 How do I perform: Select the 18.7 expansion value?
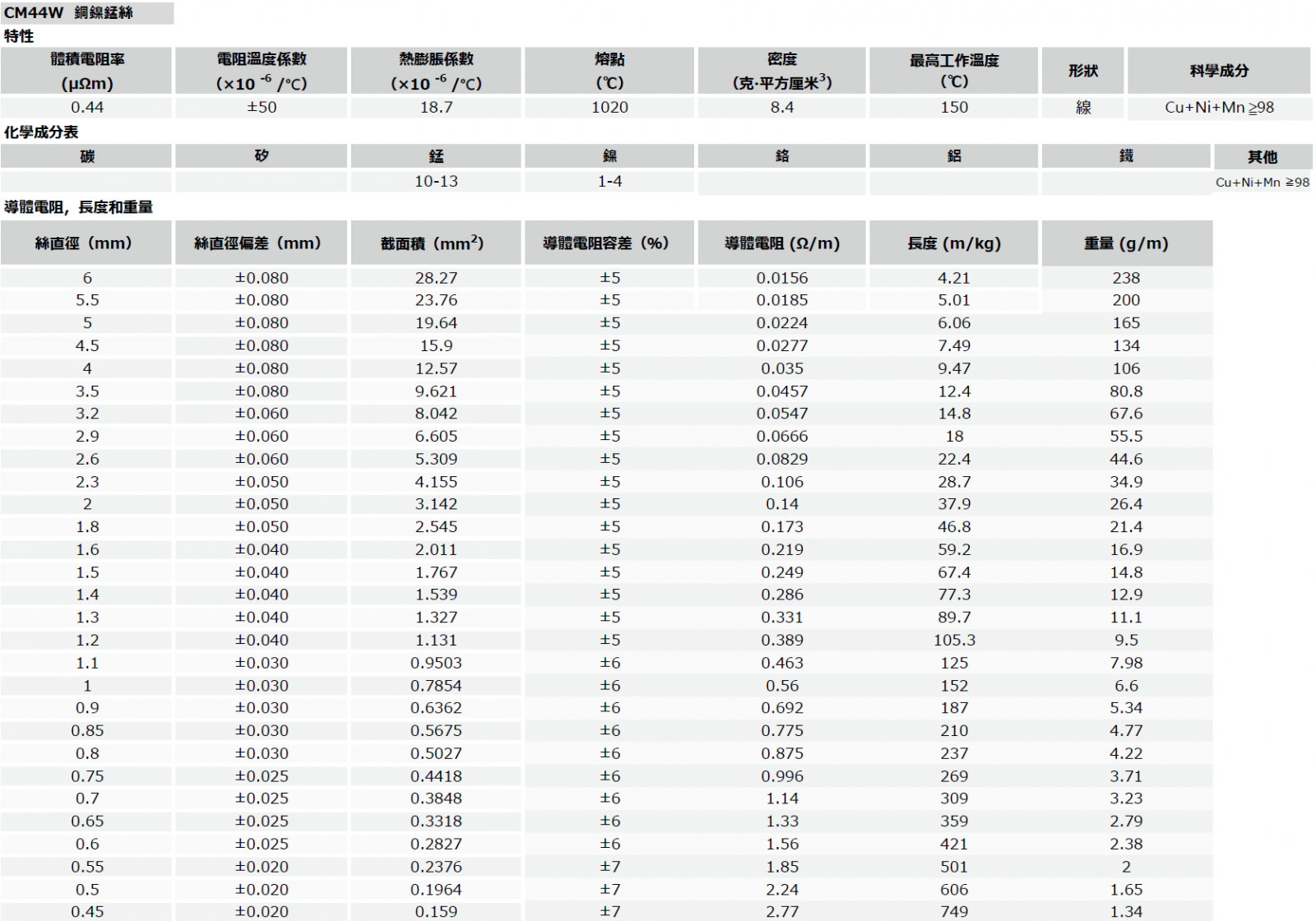click(x=436, y=107)
